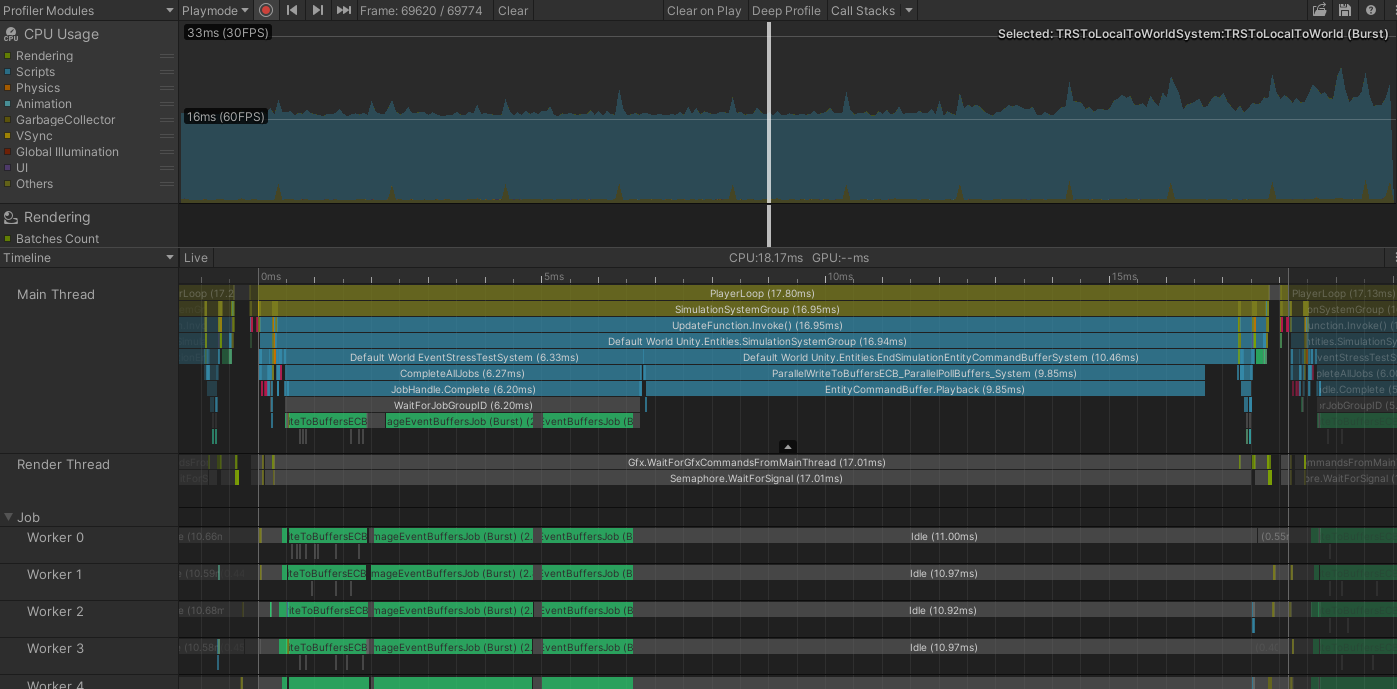Open the Timeline view type dropdown
This screenshot has width=1397, height=689.
(89, 258)
